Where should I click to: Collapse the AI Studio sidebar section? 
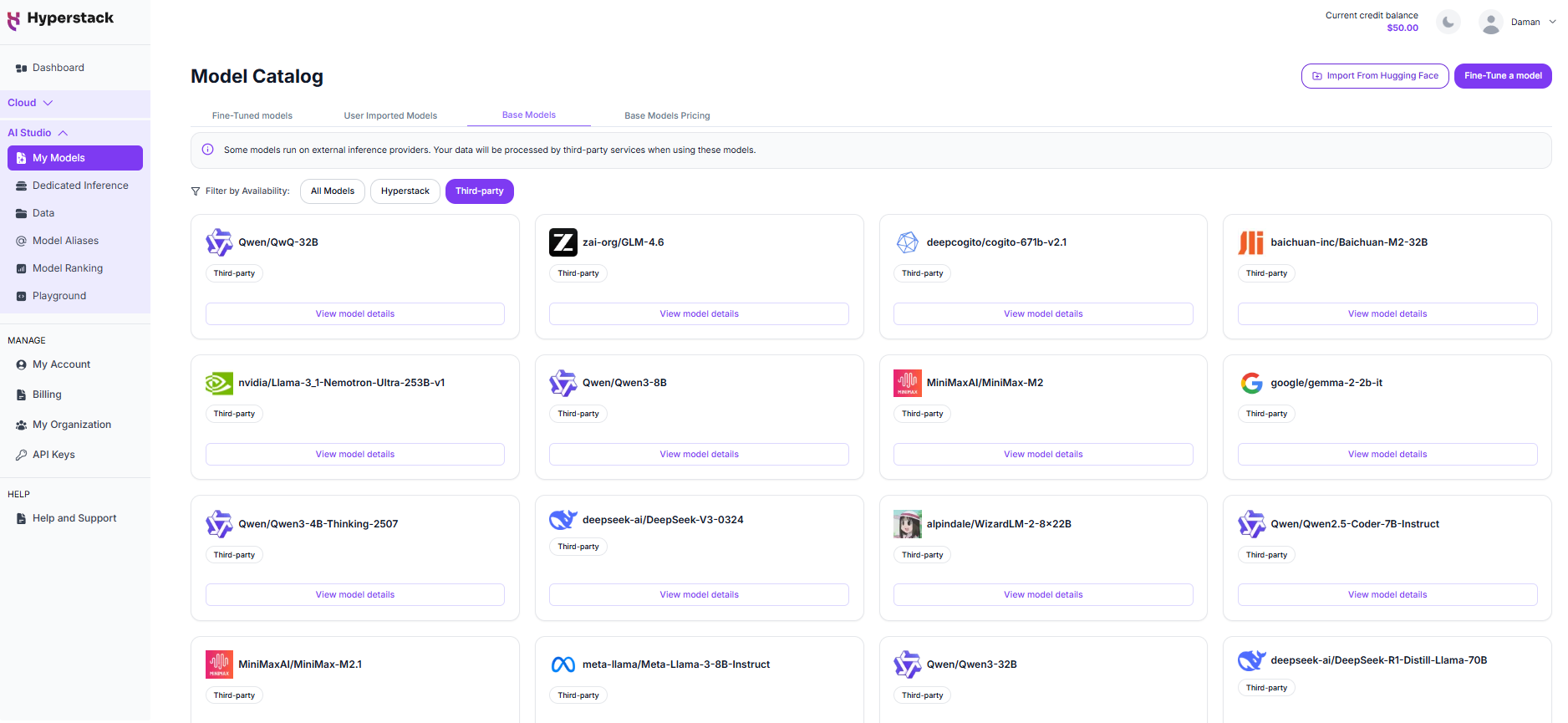click(38, 133)
